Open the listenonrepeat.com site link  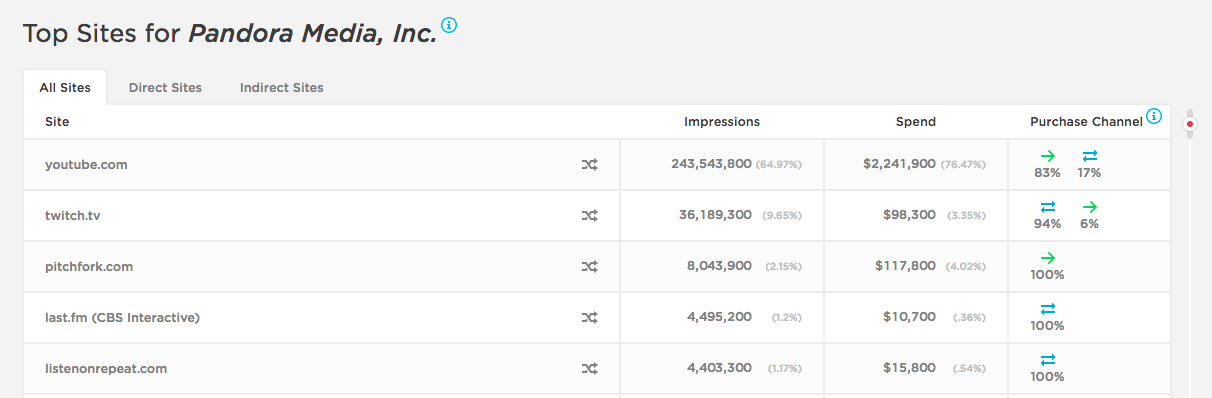(106, 369)
